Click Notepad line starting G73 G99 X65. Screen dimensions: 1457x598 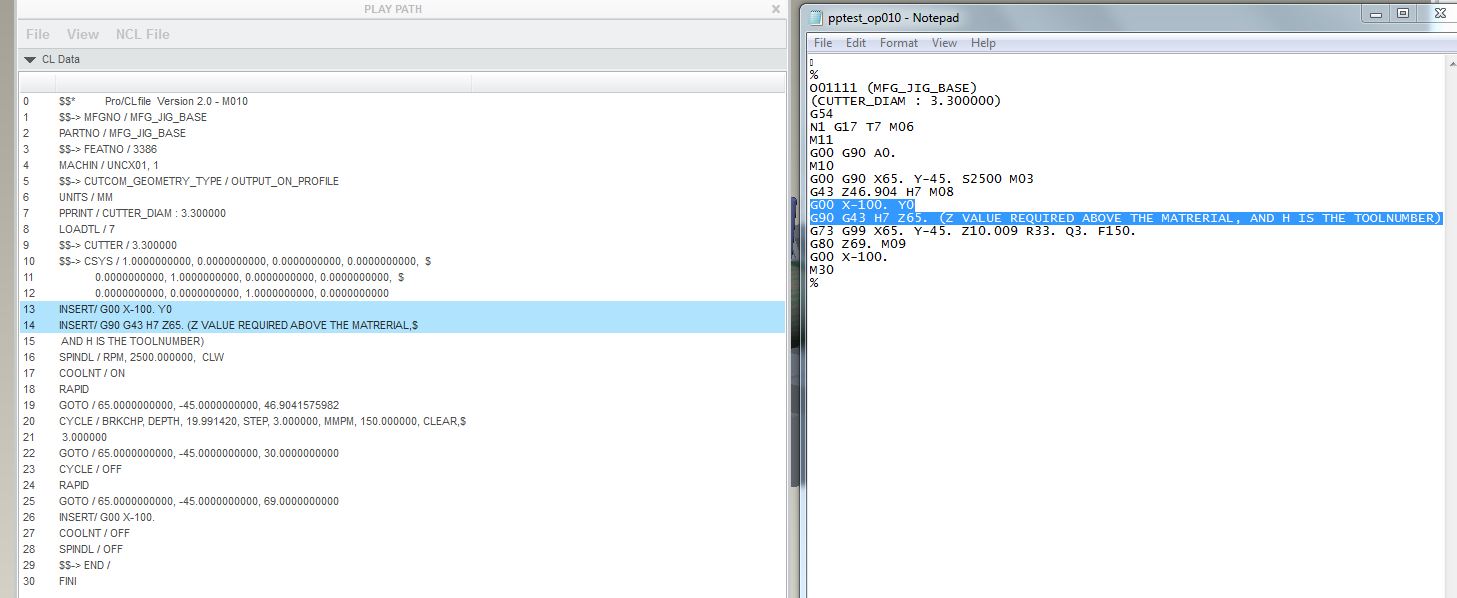tap(973, 231)
